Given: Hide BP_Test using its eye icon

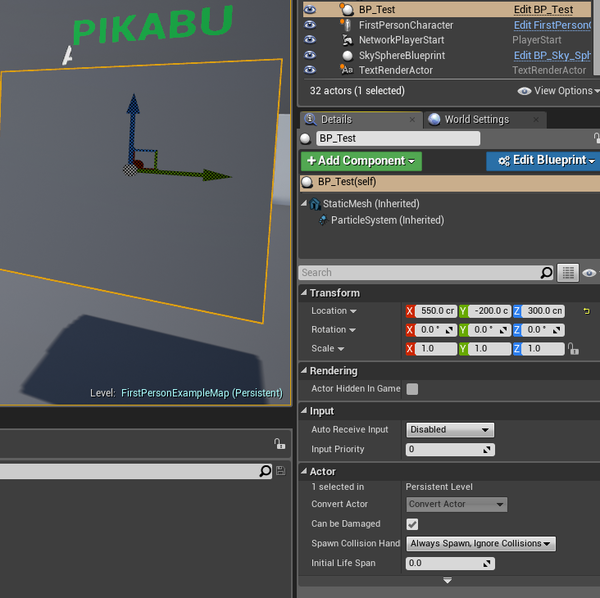Looking at the screenshot, I should tap(310, 9).
